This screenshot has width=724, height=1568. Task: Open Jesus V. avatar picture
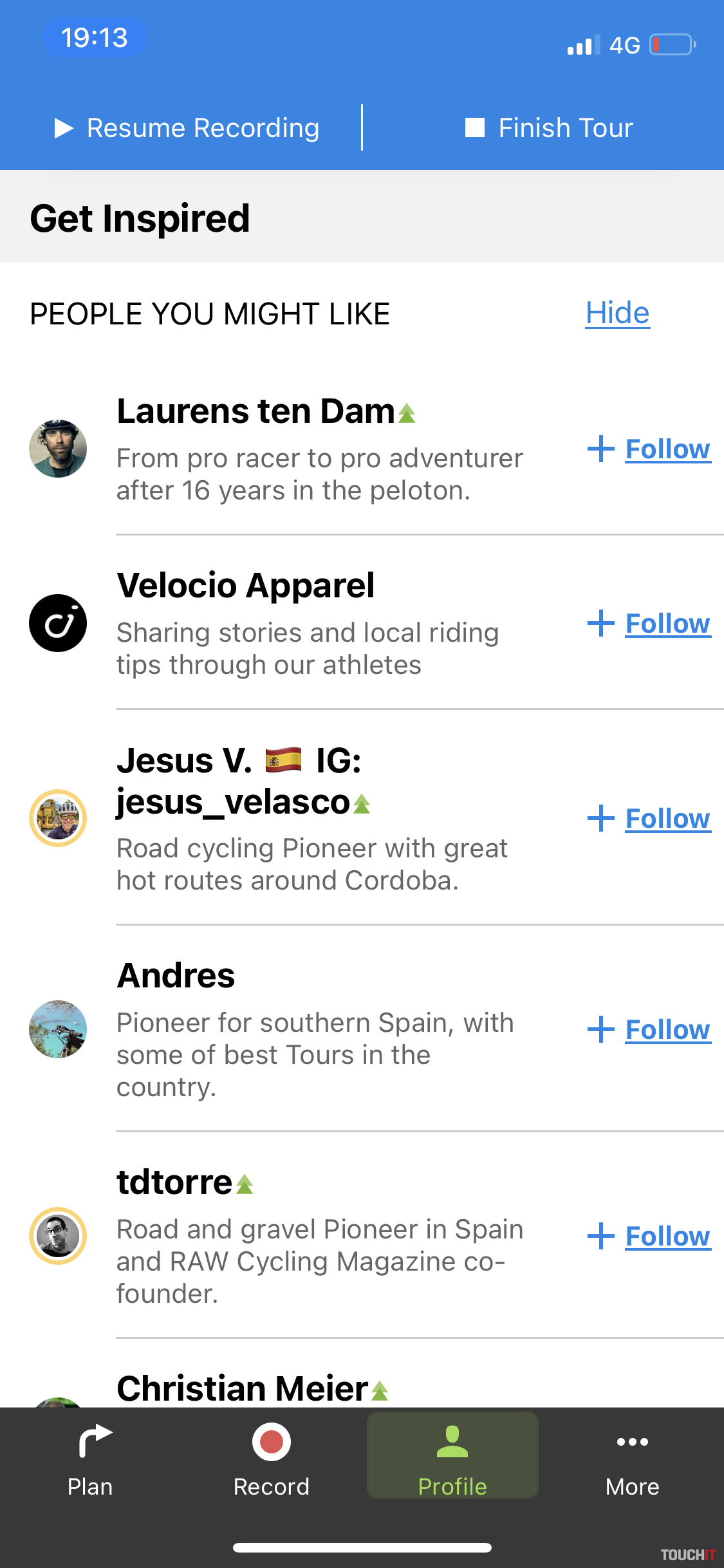coord(58,818)
